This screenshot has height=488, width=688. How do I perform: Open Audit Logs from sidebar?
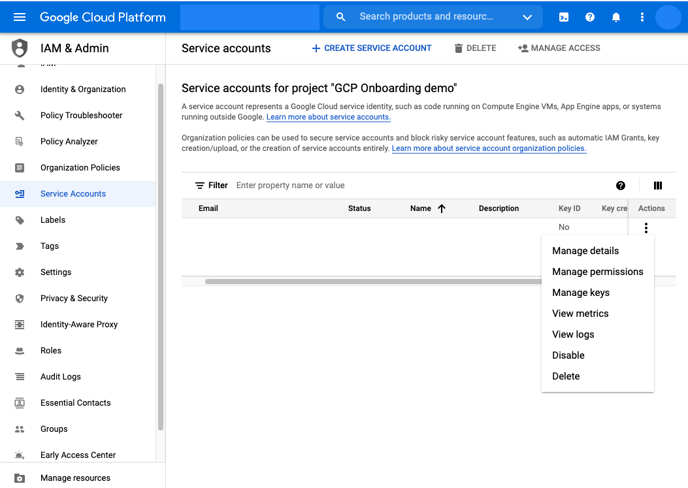coord(61,377)
